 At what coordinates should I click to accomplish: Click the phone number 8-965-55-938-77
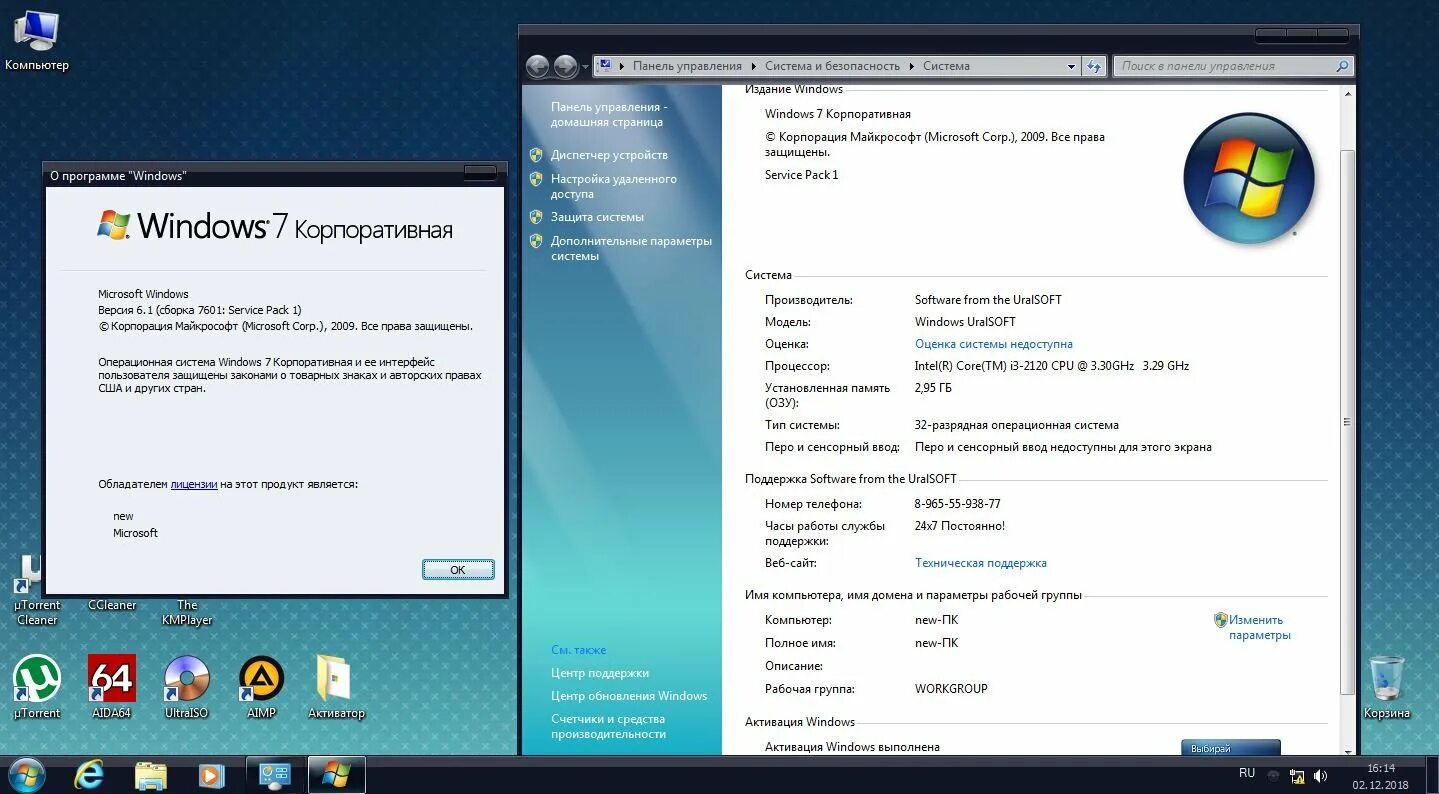click(x=957, y=504)
